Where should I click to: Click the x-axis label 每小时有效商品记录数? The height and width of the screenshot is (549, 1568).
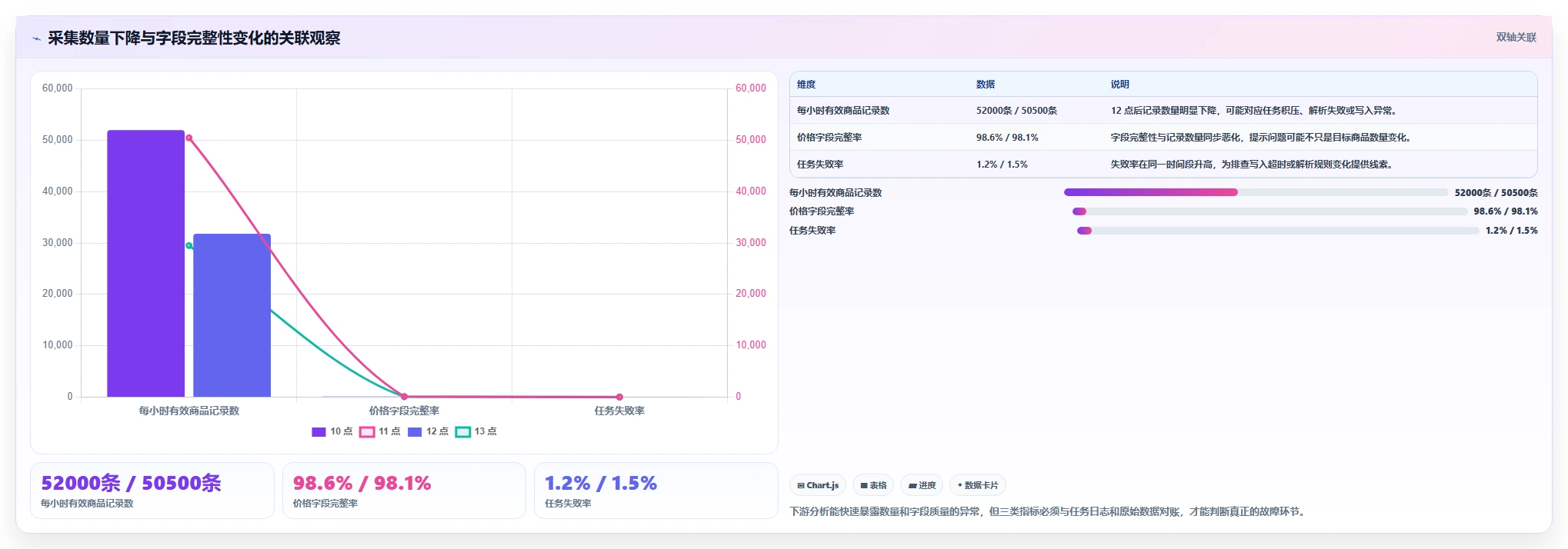point(188,411)
